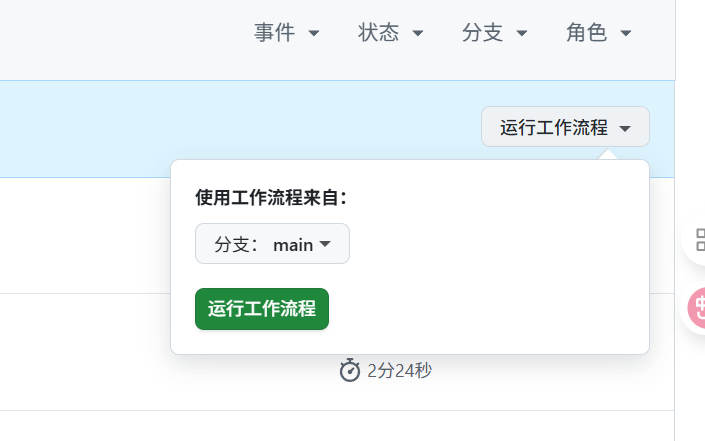Viewport: 705px width, 441px height.
Task: Toggle the gray 运行工作流程 dropdown button
Action: tap(565, 127)
